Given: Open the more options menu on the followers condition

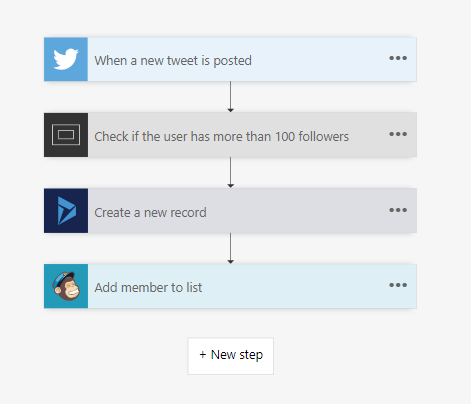Looking at the screenshot, I should click(398, 134).
